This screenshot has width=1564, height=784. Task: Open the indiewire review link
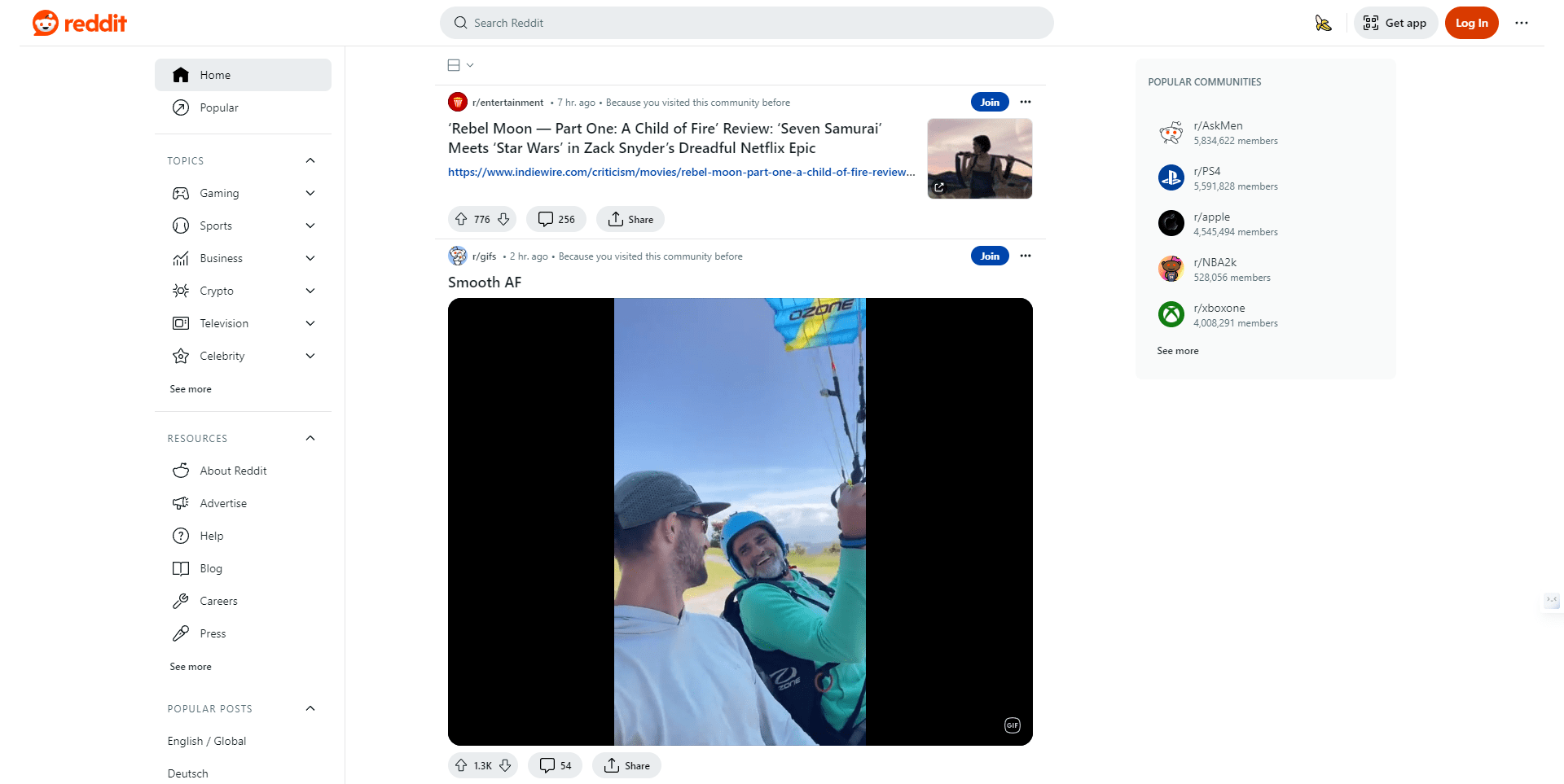tap(681, 172)
